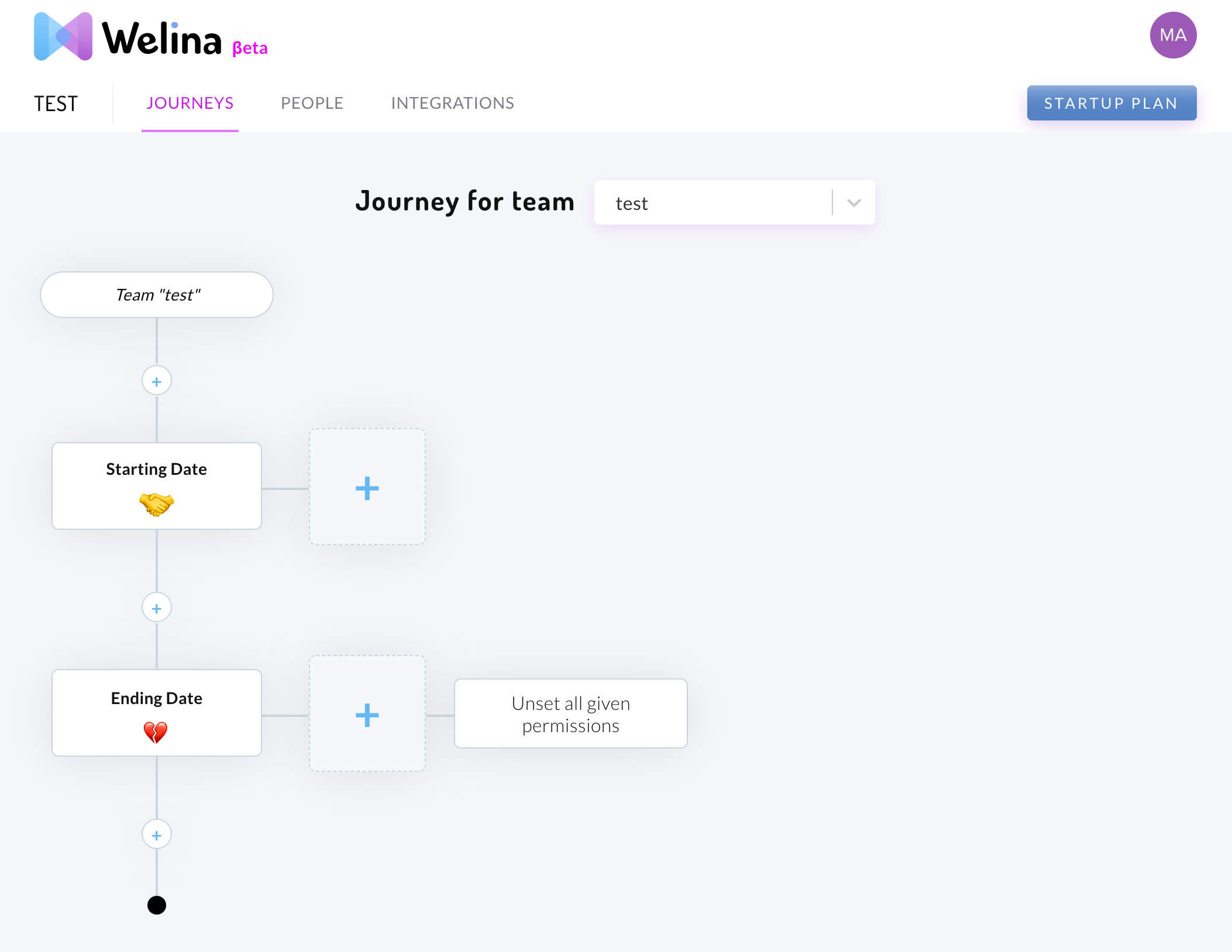1232x952 pixels.
Task: Expand the team selector chevron
Action: click(x=854, y=203)
